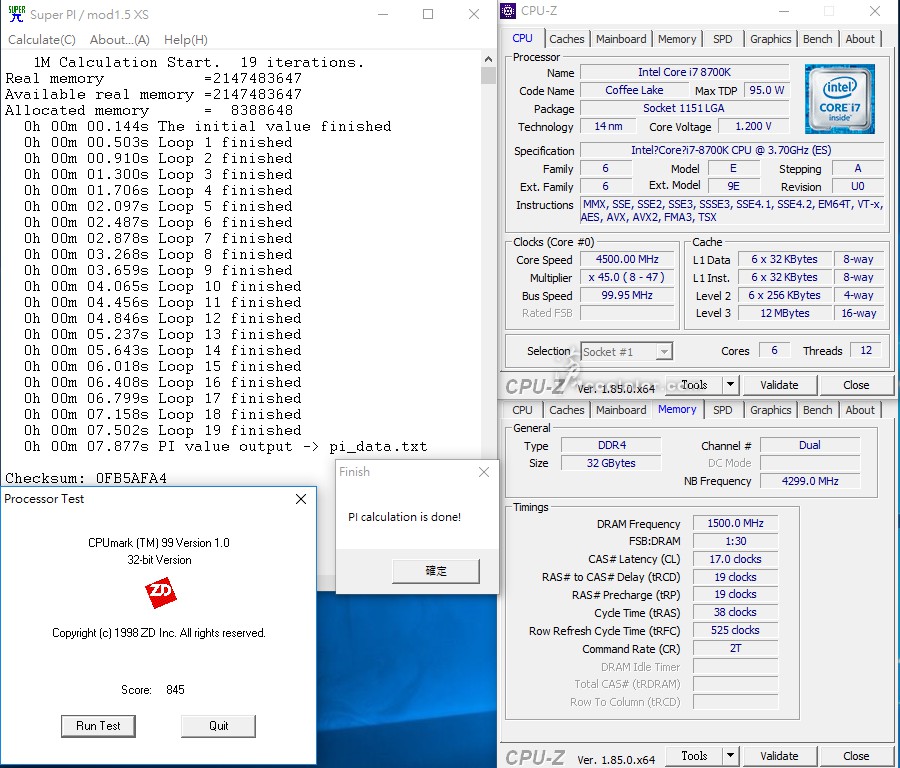900x768 pixels.
Task: Open the Calculate(C) menu in Super PI
Action: coord(42,40)
